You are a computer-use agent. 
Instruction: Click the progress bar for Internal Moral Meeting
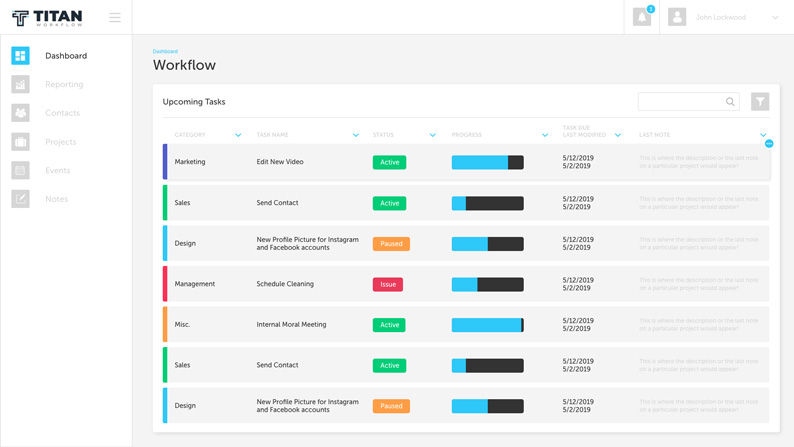(x=487, y=325)
